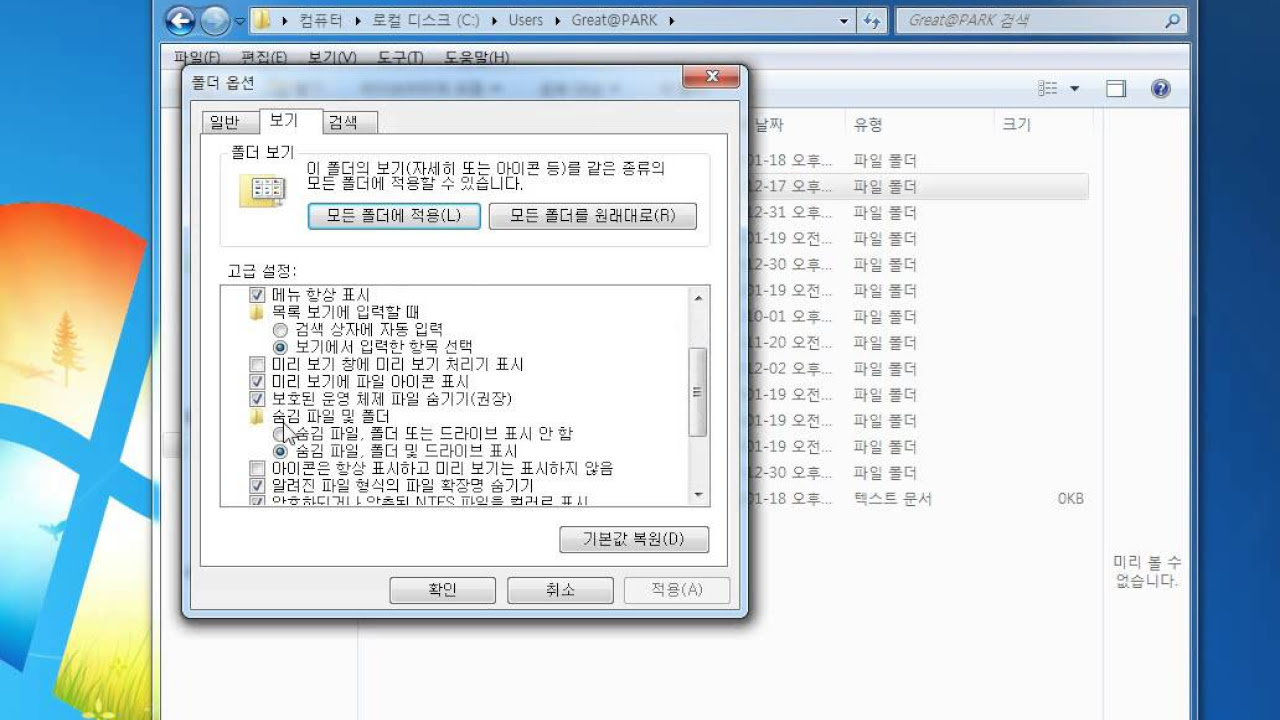Open 도구(T) menu
The image size is (1280, 720).
click(x=400, y=58)
